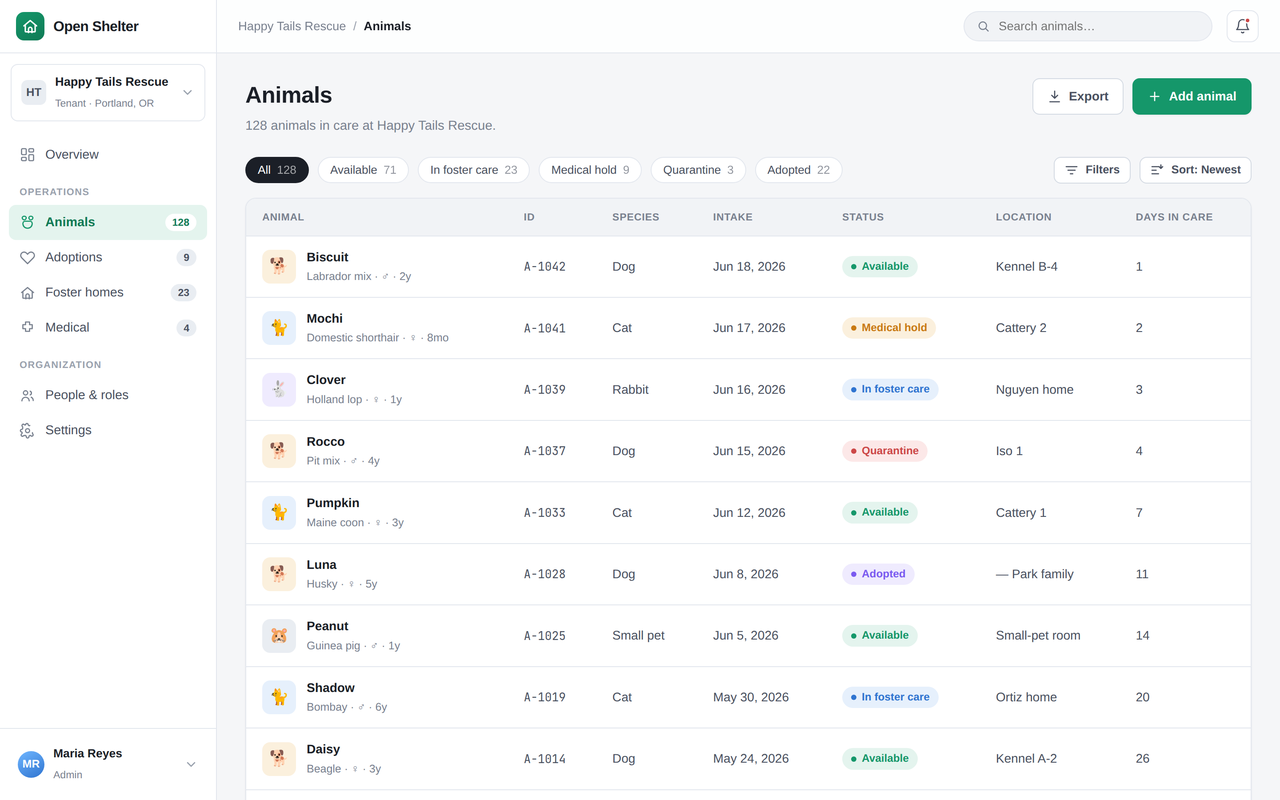
Task: Click the animal name Shadow
Action: pyautogui.click(x=331, y=688)
